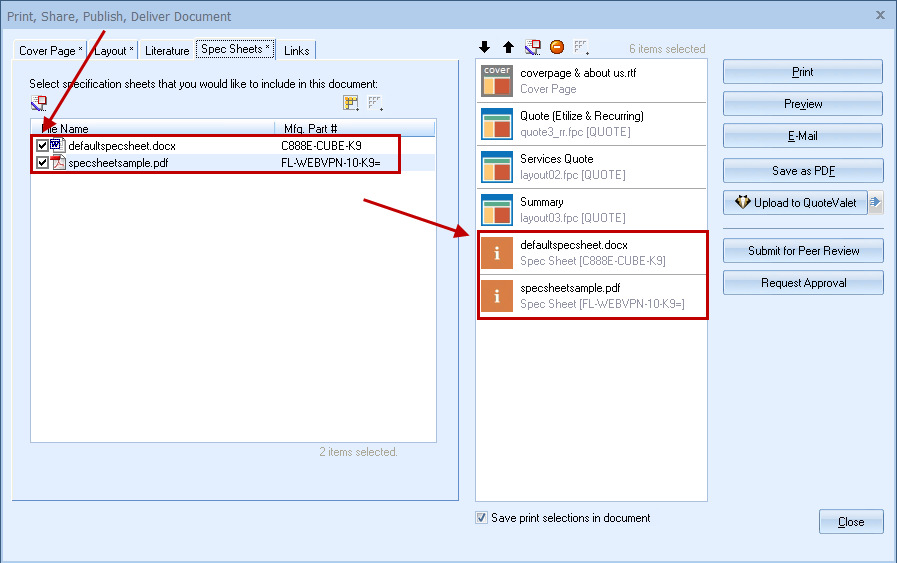Click Save as PDF button
The width and height of the screenshot is (897, 563).
[803, 171]
